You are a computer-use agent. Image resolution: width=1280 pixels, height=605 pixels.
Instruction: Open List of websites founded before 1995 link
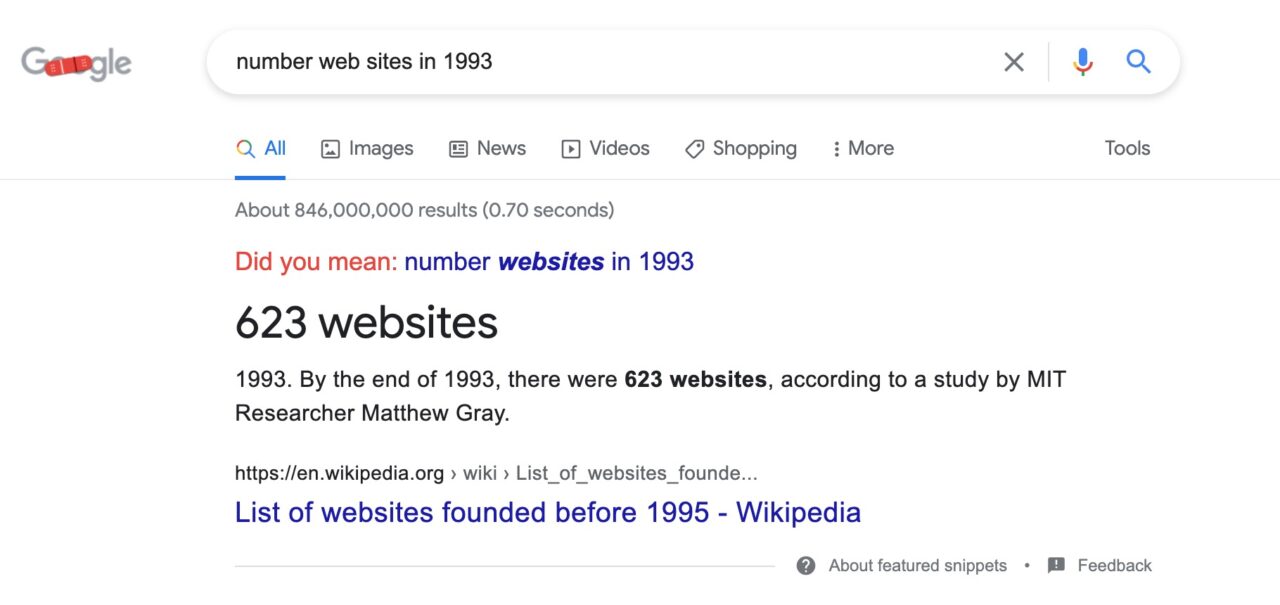click(x=547, y=513)
